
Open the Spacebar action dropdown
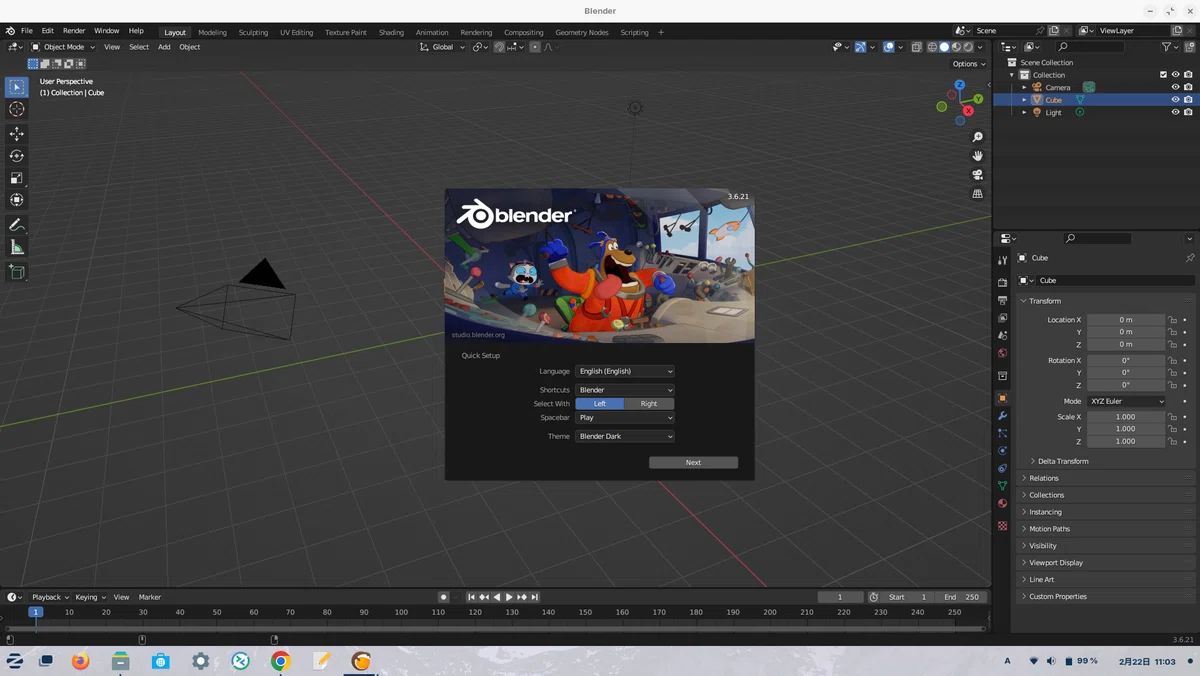625,418
